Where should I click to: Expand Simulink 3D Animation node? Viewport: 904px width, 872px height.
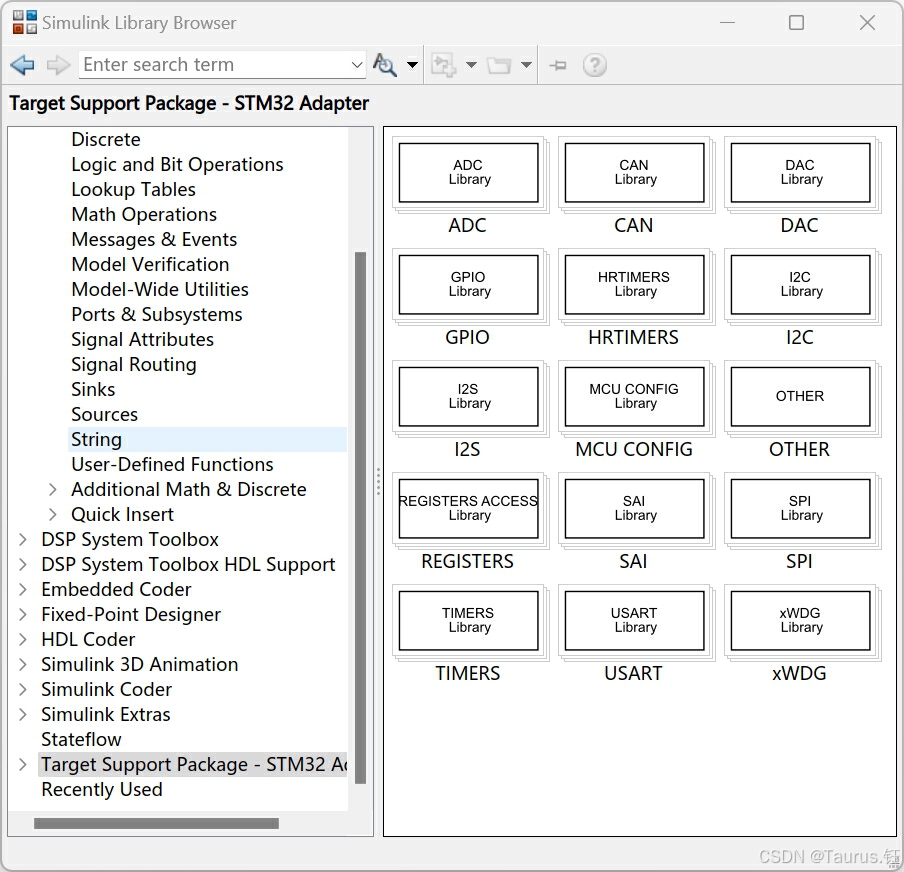coord(22,664)
